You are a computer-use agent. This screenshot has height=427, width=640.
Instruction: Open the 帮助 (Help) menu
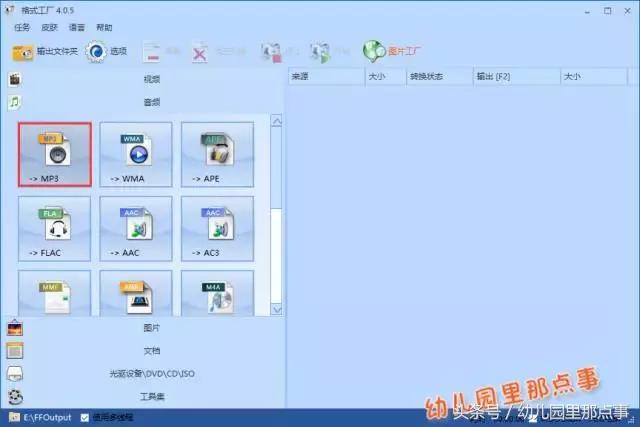pos(104,27)
